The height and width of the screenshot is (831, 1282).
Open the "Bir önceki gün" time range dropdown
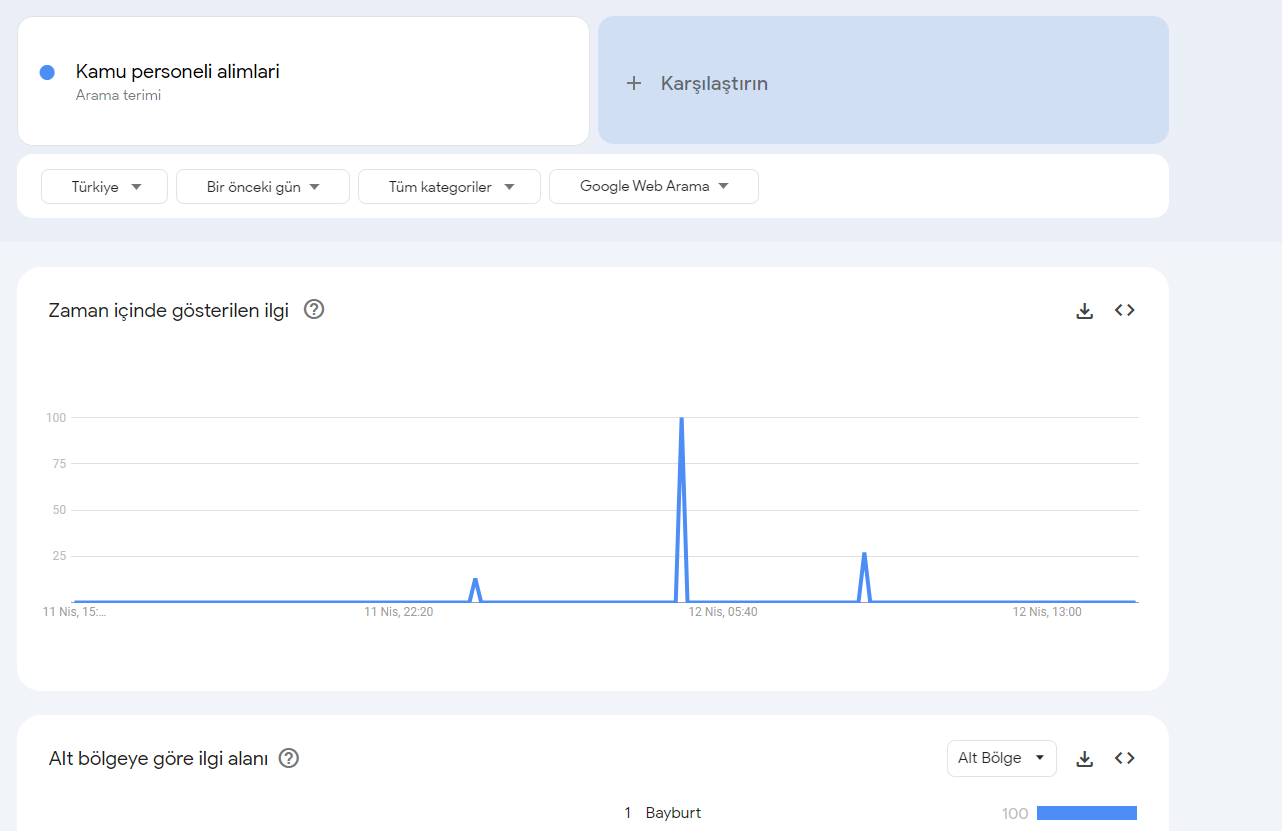(x=263, y=187)
